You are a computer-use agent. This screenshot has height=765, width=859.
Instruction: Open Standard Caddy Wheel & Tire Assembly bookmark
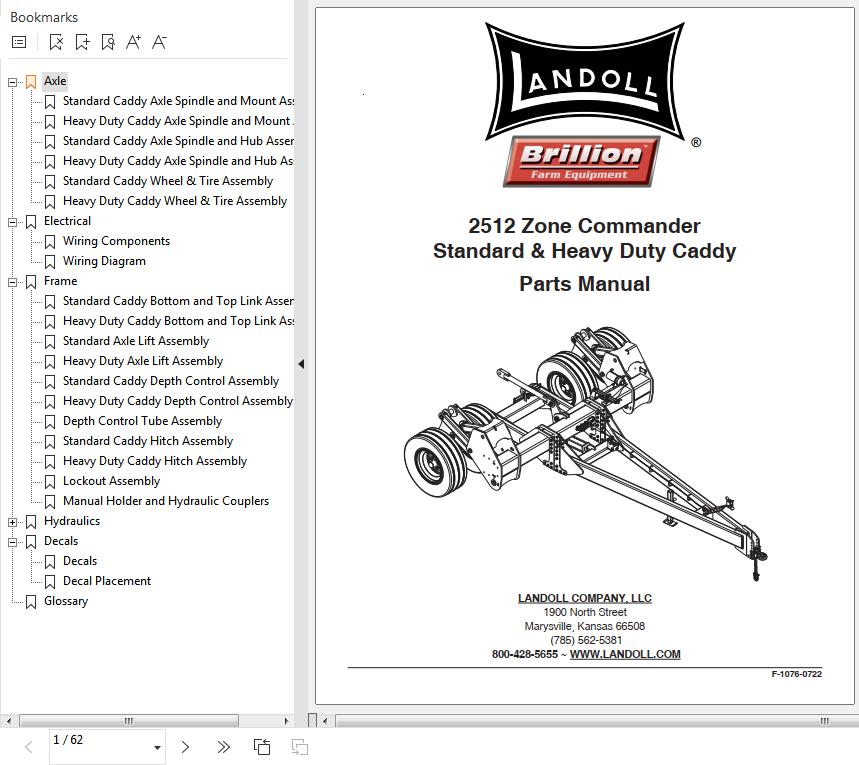pos(168,181)
